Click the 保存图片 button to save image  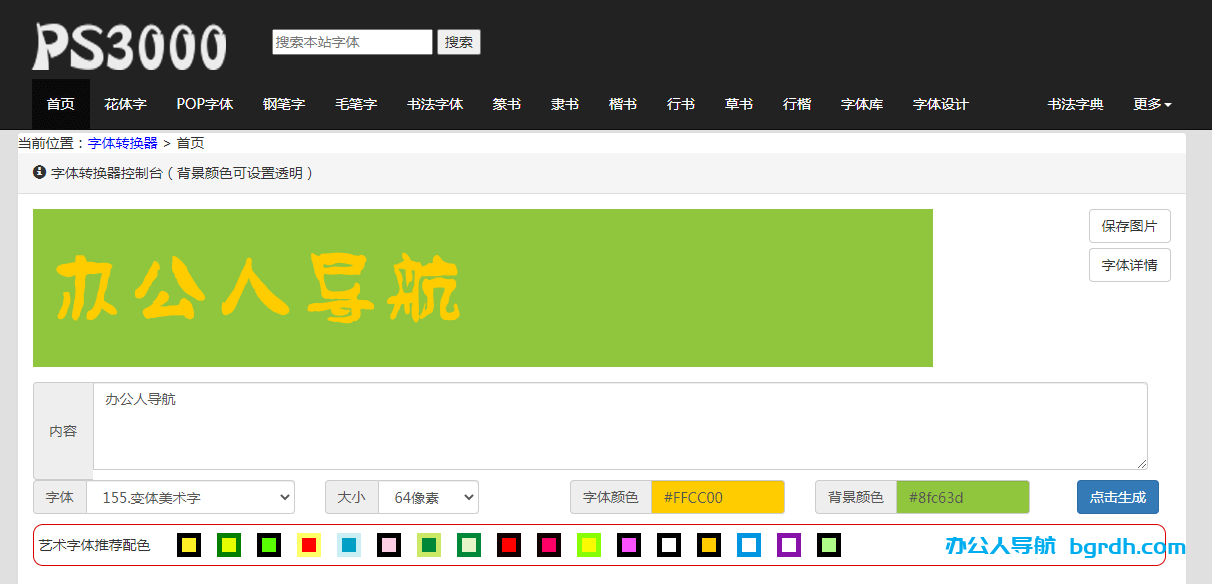tap(1129, 226)
